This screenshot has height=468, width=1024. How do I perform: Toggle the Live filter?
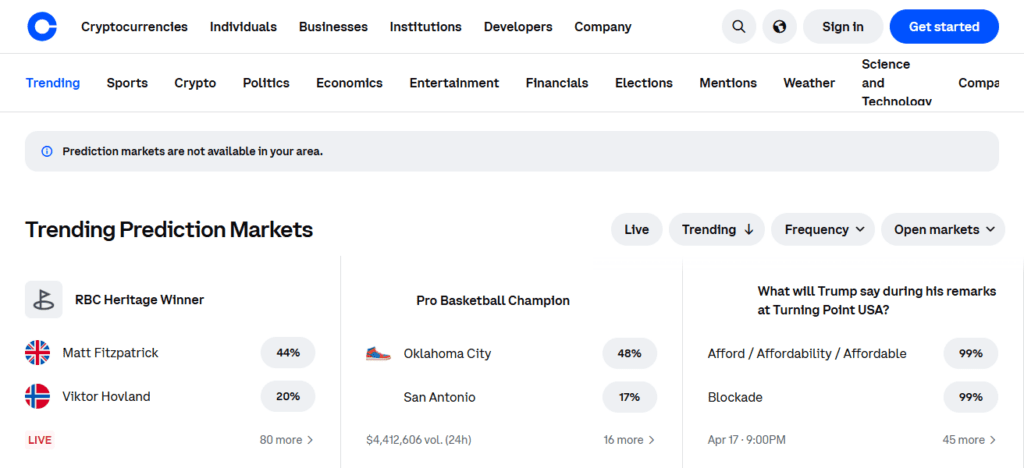pyautogui.click(x=637, y=230)
